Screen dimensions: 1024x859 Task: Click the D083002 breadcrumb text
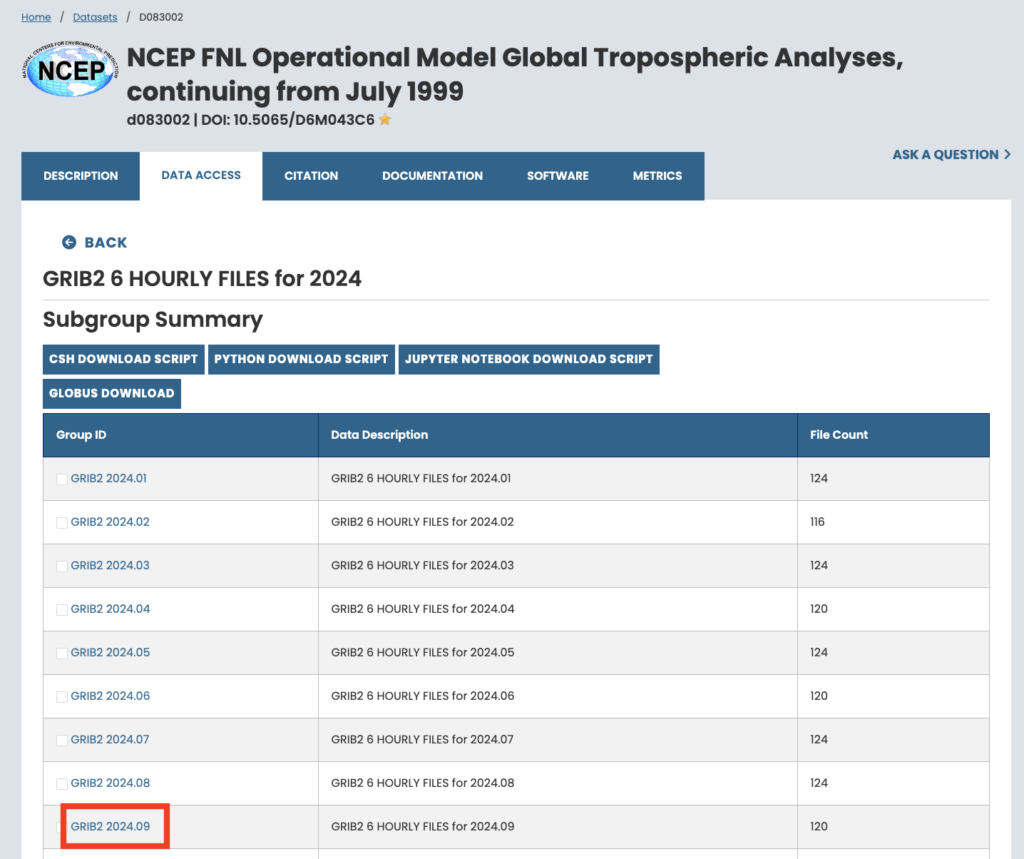tap(161, 17)
